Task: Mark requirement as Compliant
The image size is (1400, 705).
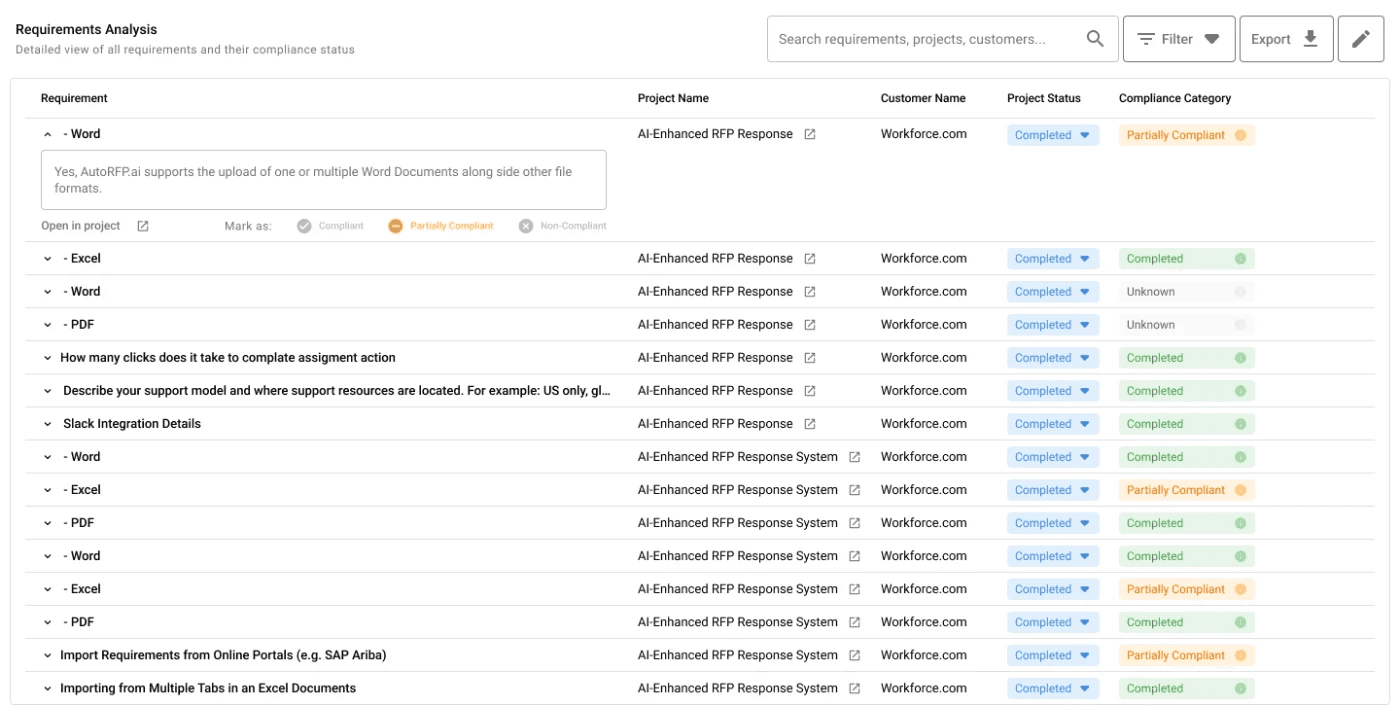Action: (331, 226)
